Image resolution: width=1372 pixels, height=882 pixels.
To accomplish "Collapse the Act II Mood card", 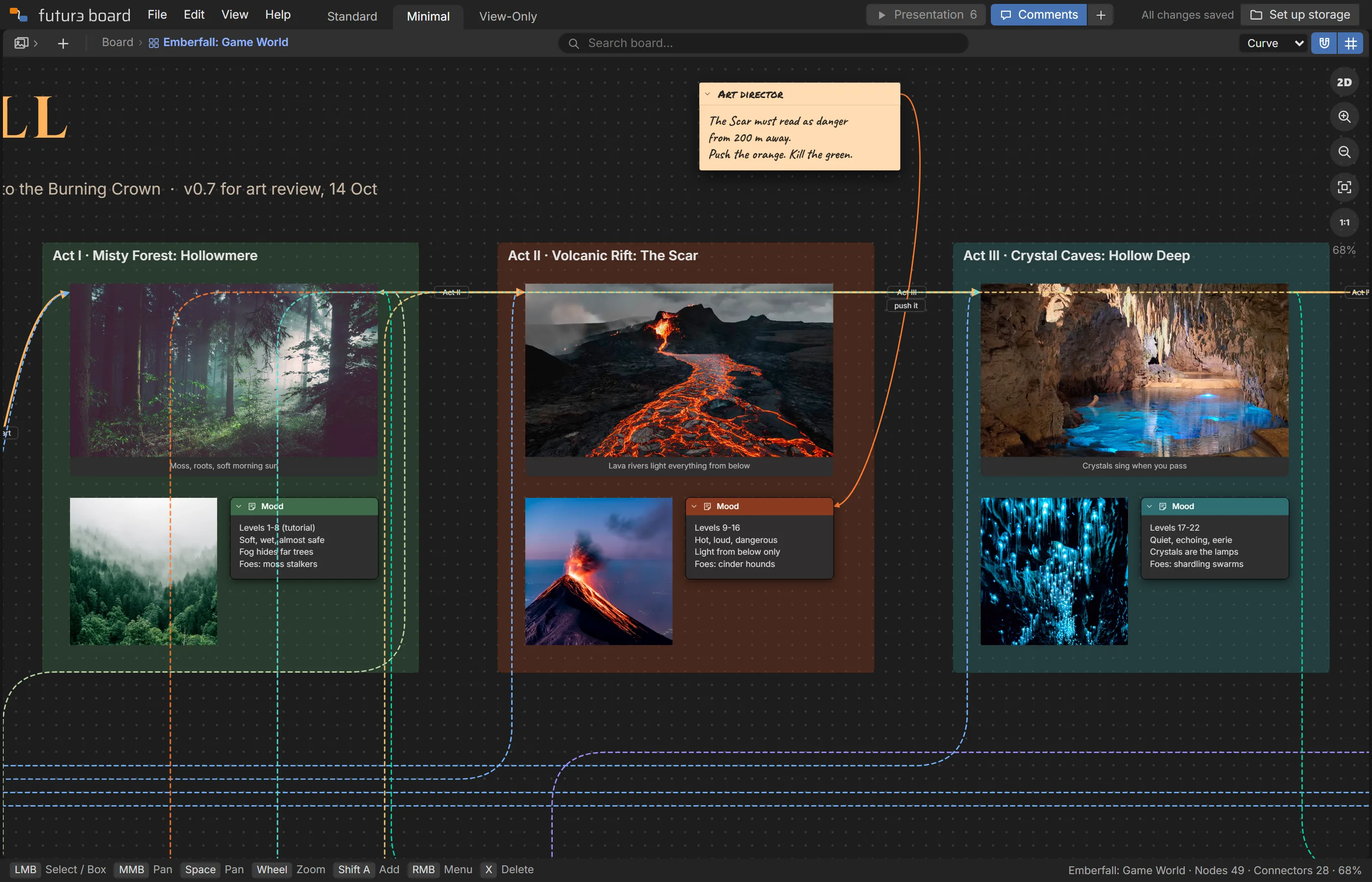I will coord(694,506).
